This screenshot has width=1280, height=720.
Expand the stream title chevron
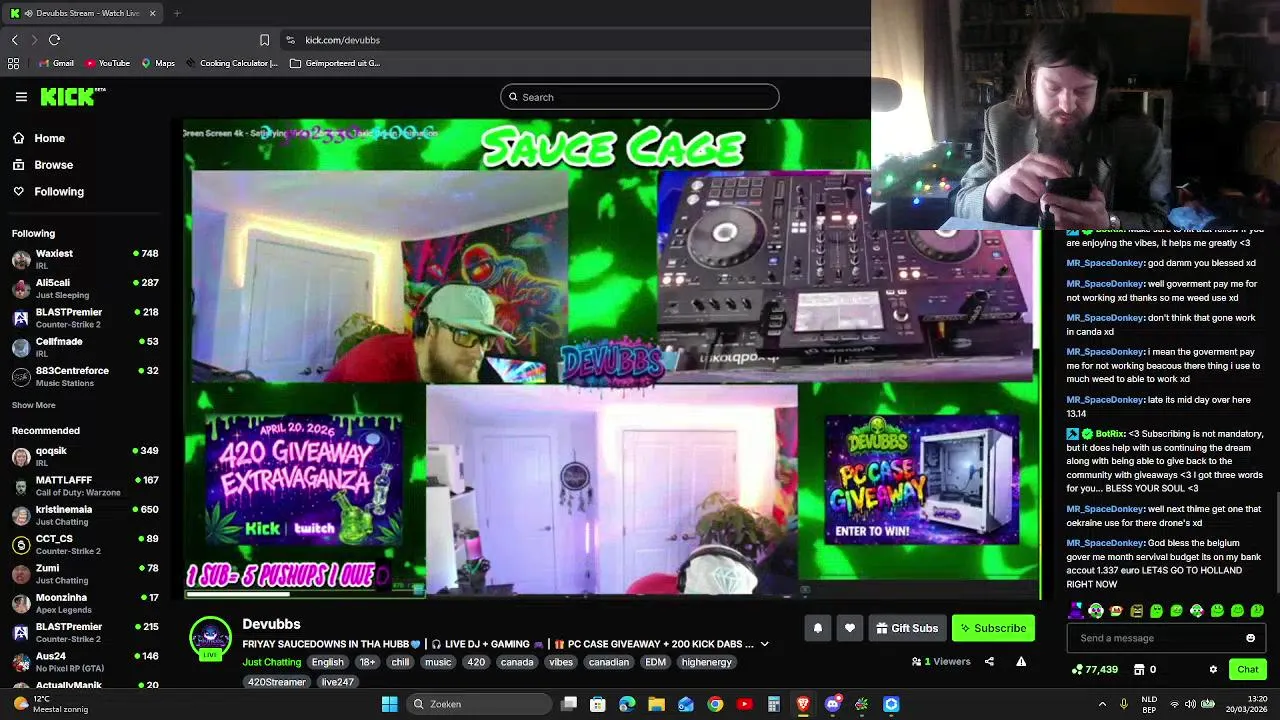(x=765, y=644)
